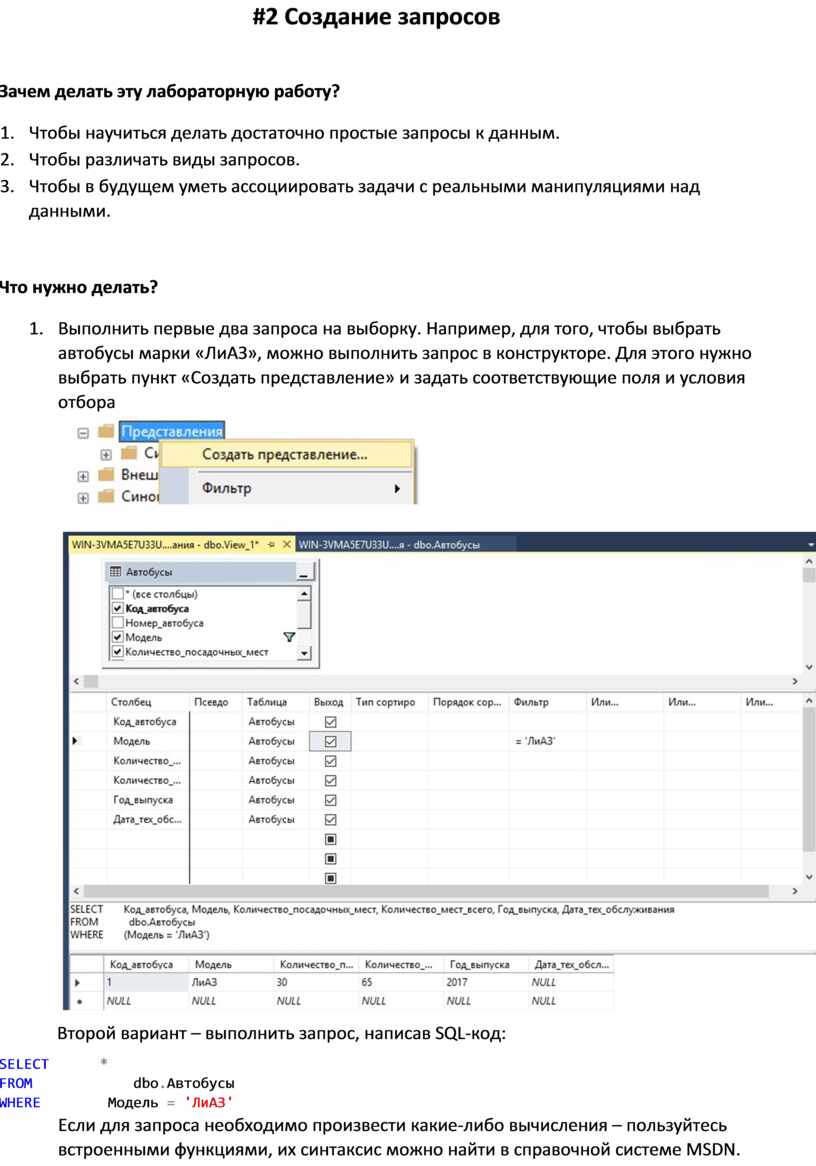This screenshot has width=816, height=1166.
Task: Select the 2017 cell in results grid
Action: pos(486,982)
